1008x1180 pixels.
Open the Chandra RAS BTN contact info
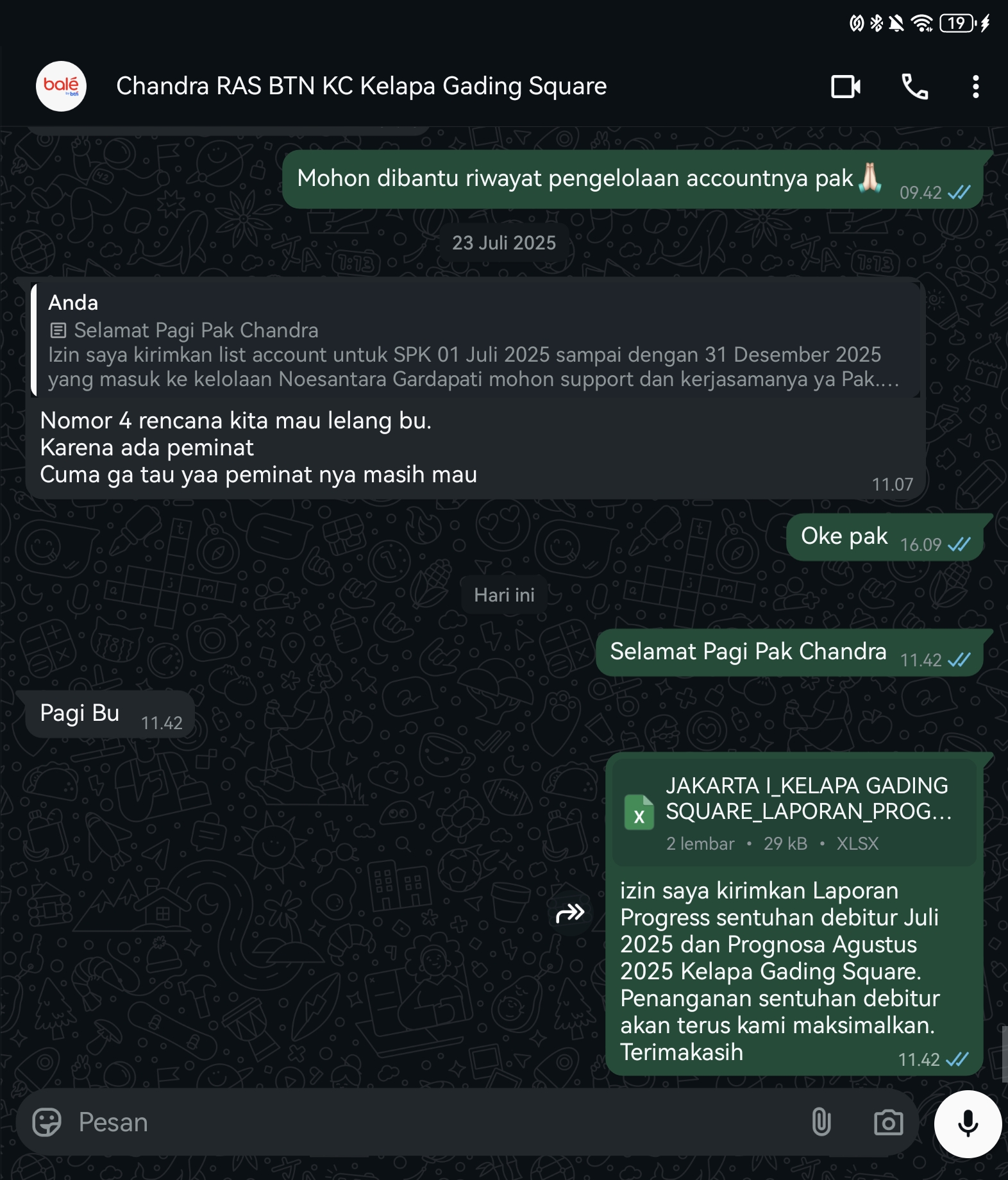click(361, 87)
